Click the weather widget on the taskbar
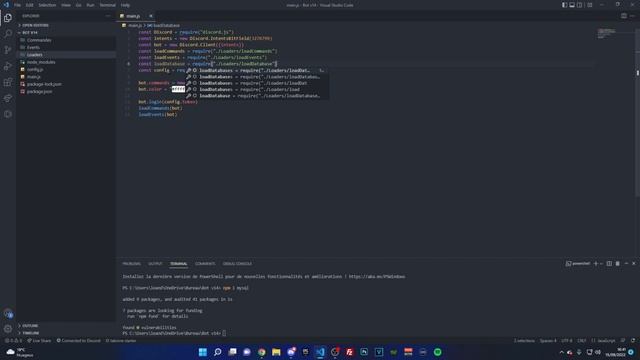This screenshot has width=640, height=360. coord(20,352)
